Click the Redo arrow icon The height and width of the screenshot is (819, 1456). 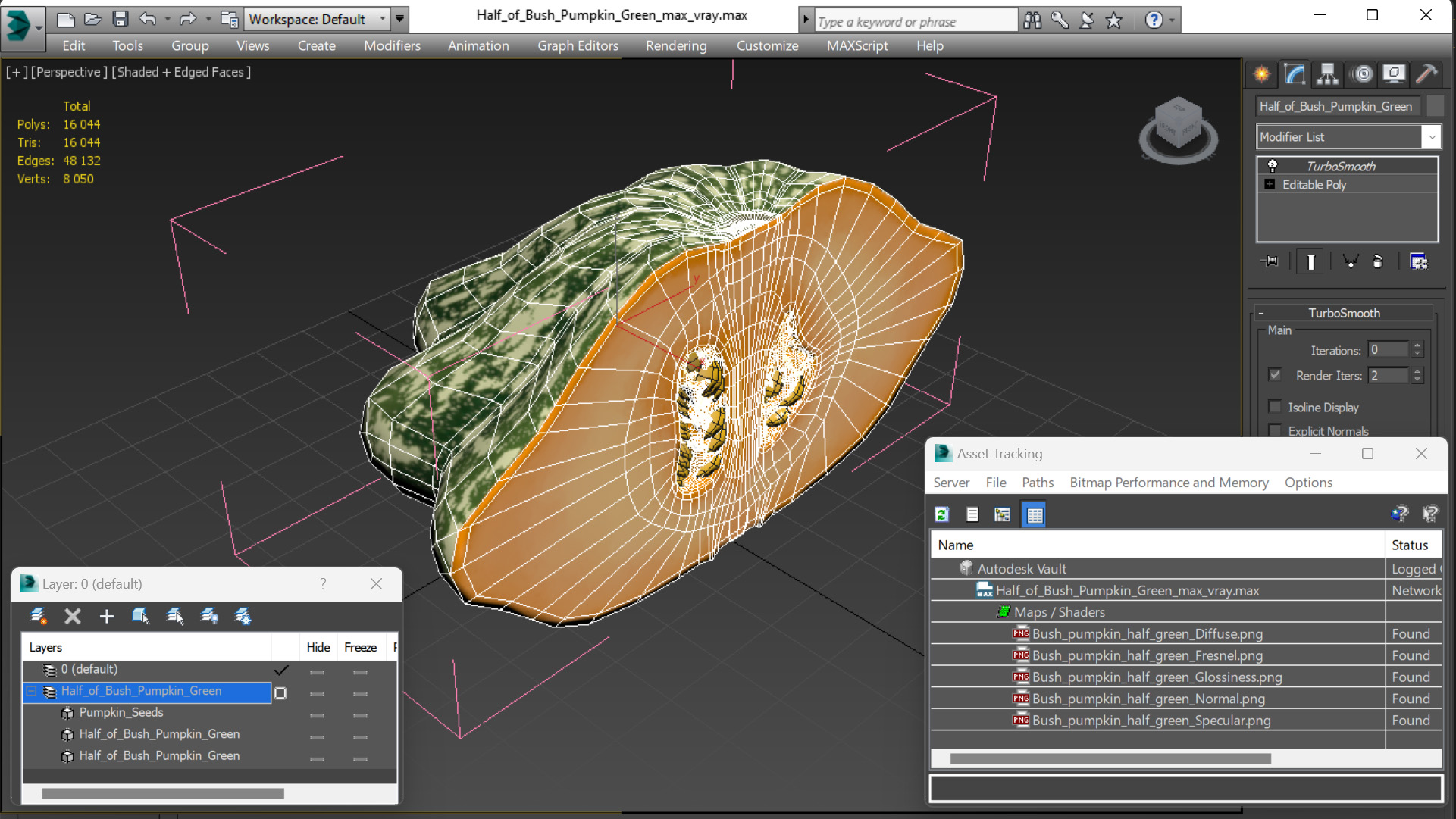tap(187, 19)
